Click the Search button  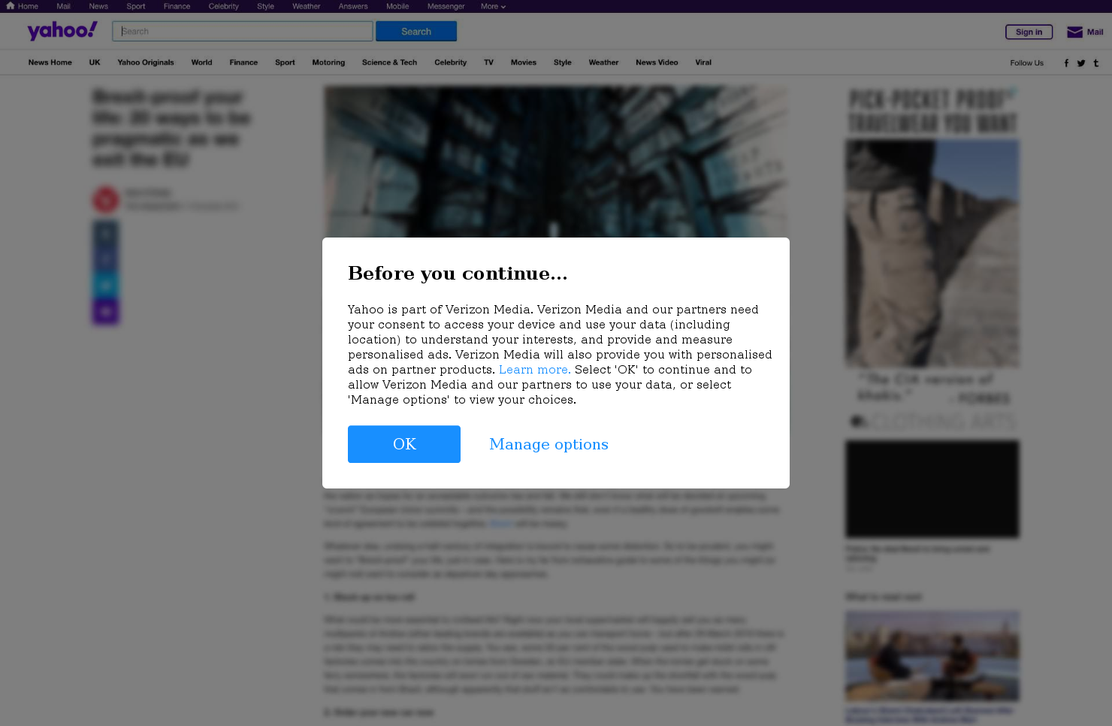[x=416, y=31]
